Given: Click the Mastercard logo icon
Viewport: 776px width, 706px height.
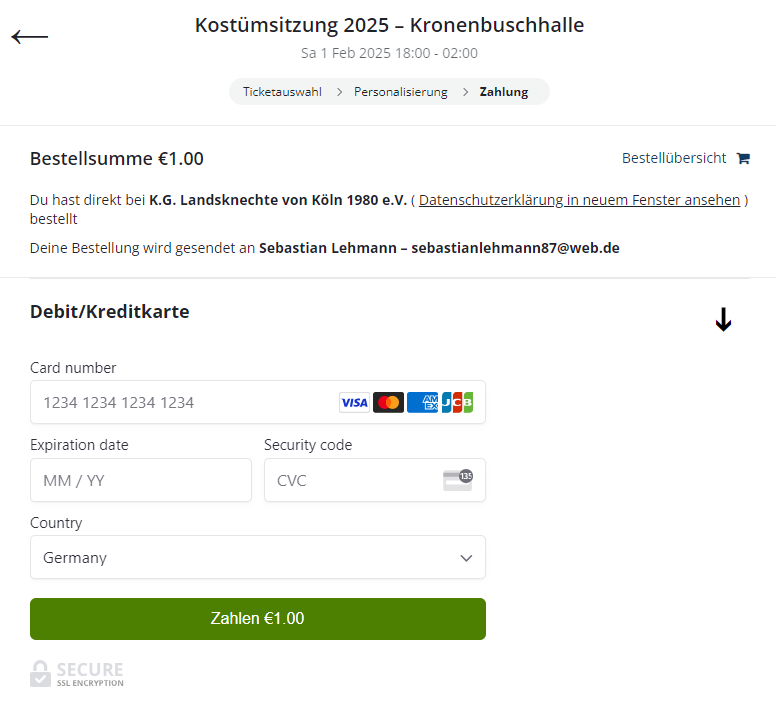Looking at the screenshot, I should pyautogui.click(x=388, y=402).
